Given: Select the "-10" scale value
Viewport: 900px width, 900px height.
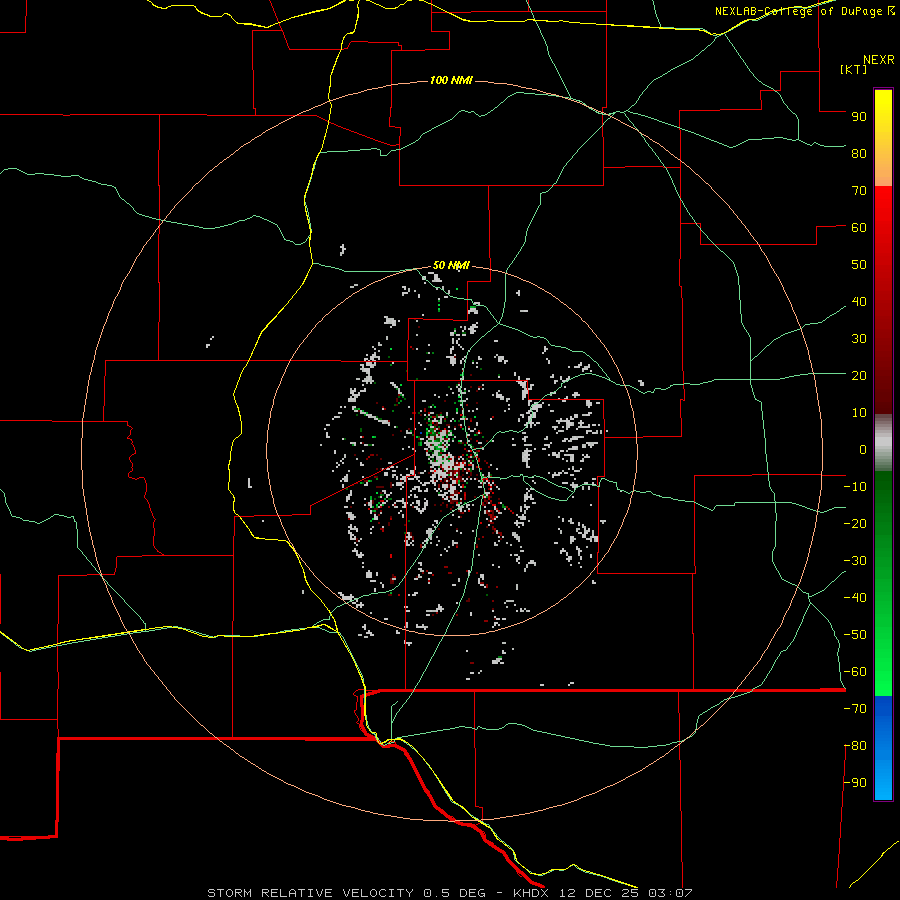Looking at the screenshot, I should click(x=855, y=487).
